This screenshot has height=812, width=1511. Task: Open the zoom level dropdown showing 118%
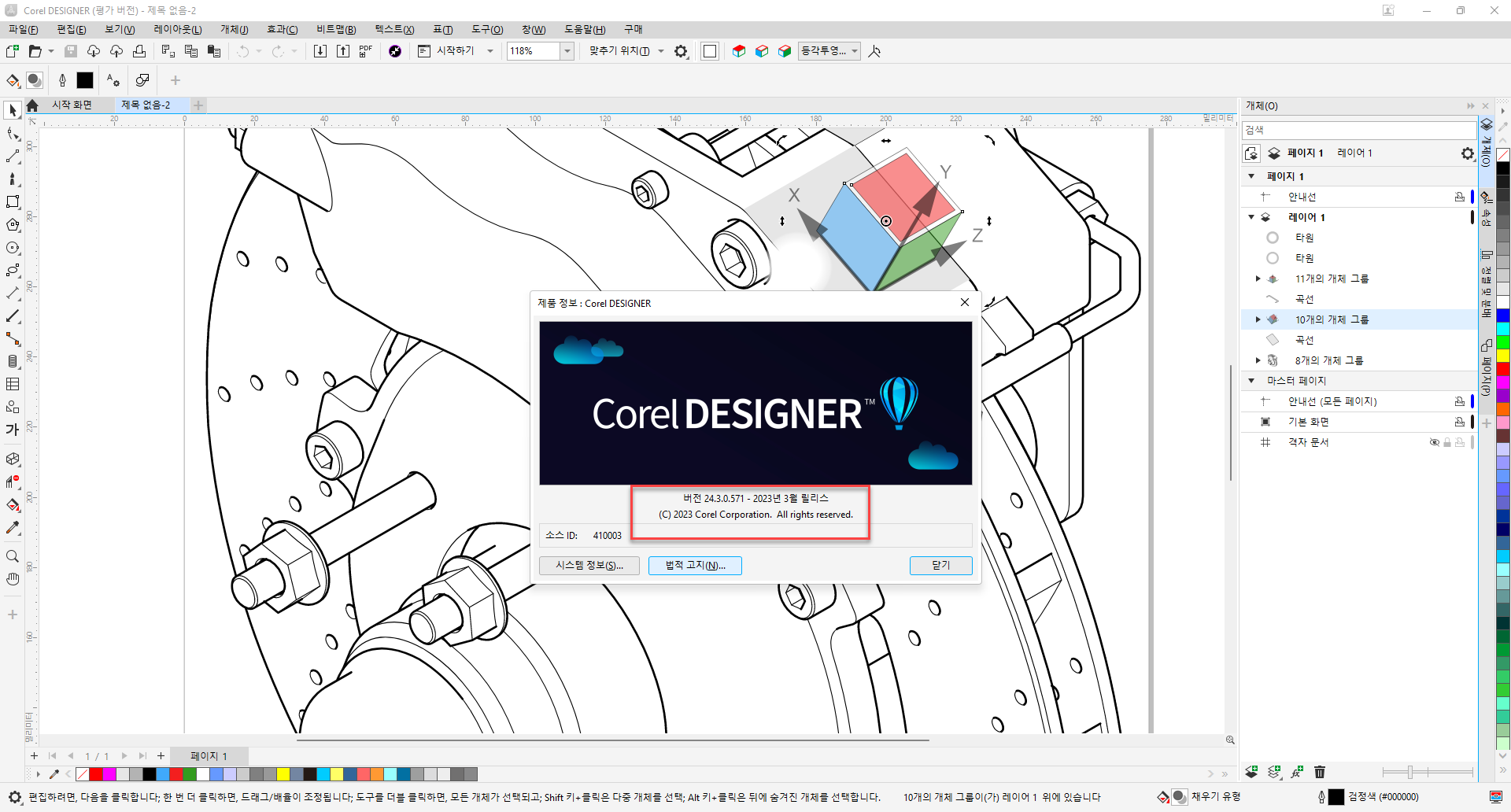pos(567,51)
